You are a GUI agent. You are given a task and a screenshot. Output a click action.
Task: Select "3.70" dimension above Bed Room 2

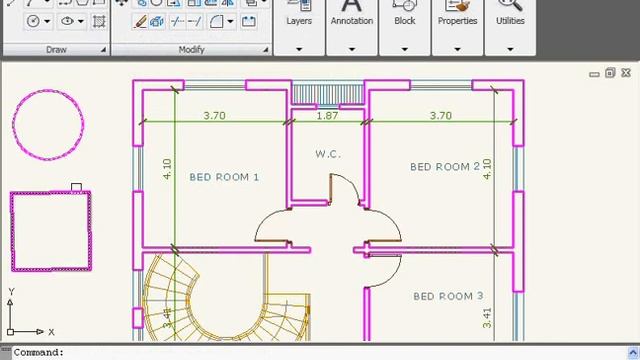[441, 116]
